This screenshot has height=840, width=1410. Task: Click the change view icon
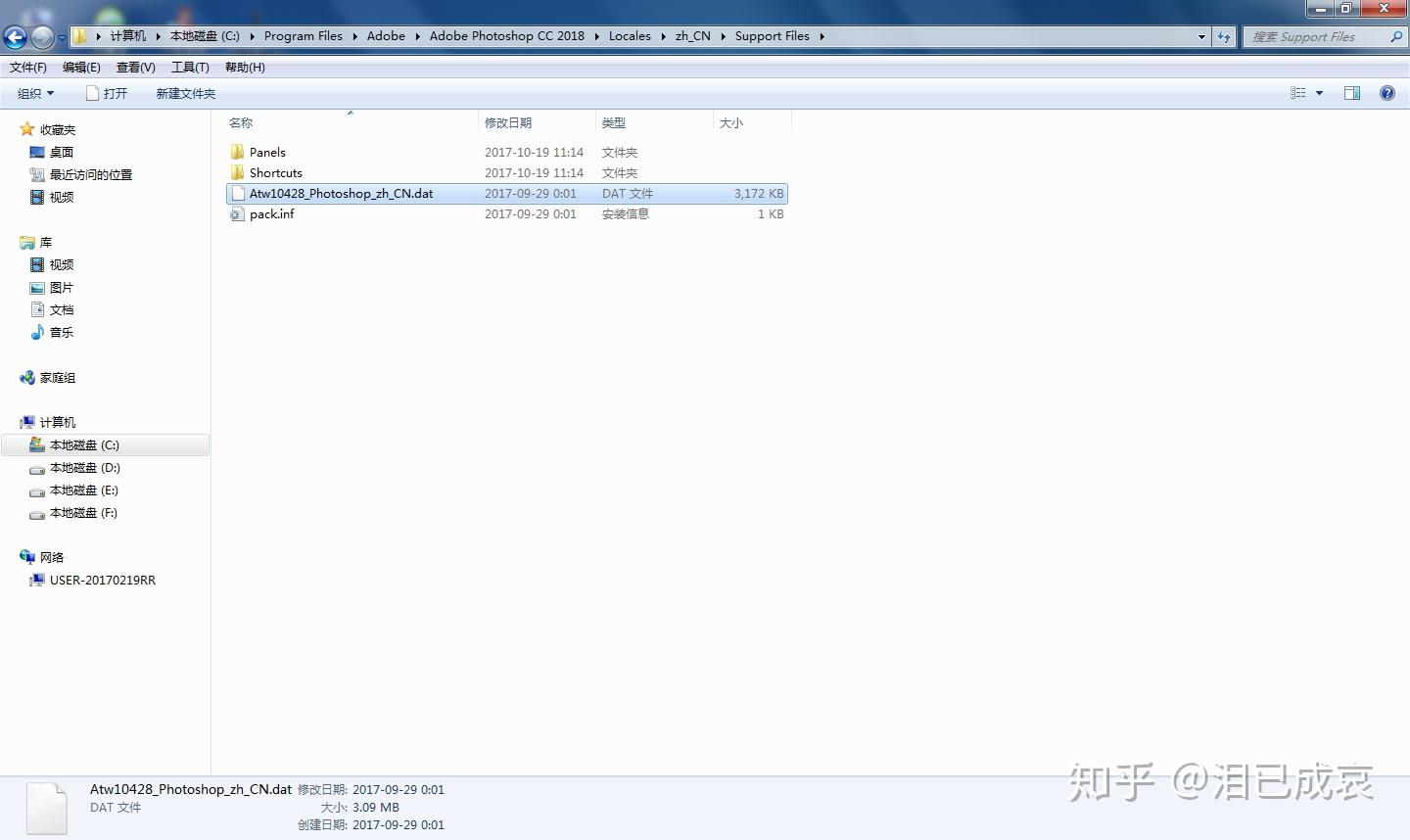1298,93
